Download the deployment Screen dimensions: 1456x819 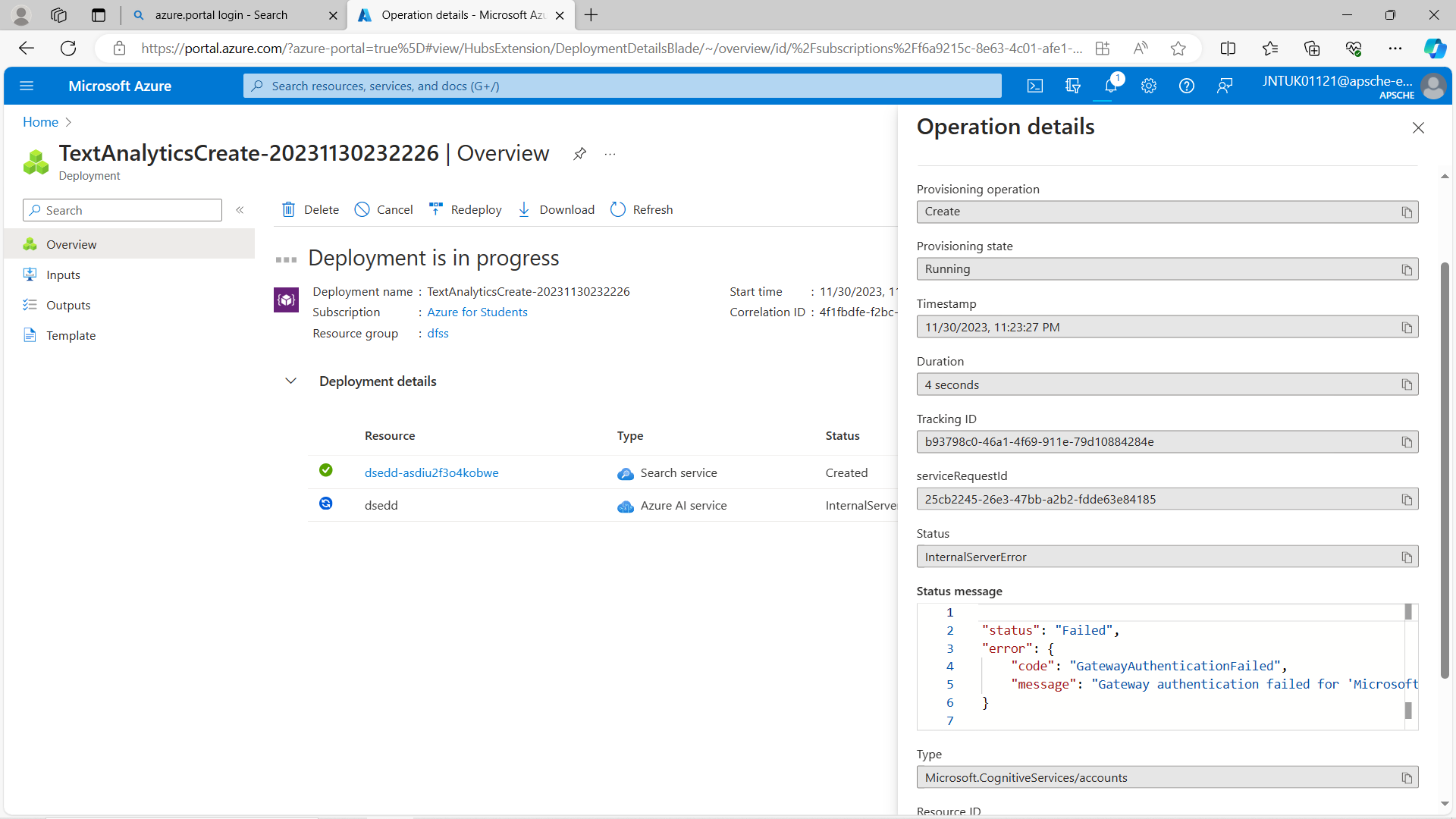click(x=556, y=210)
